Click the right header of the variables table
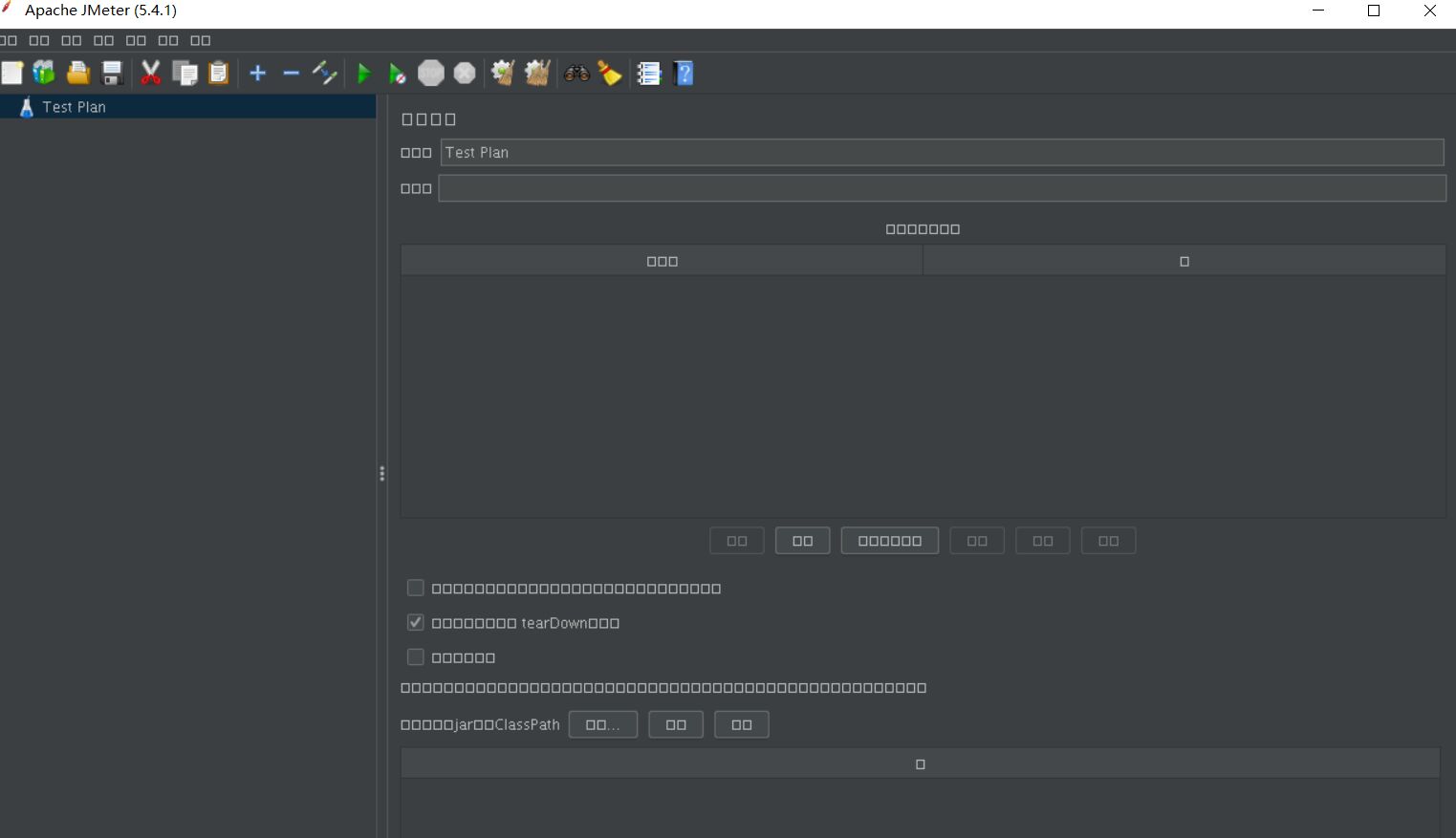The height and width of the screenshot is (838, 1456). point(1184,261)
